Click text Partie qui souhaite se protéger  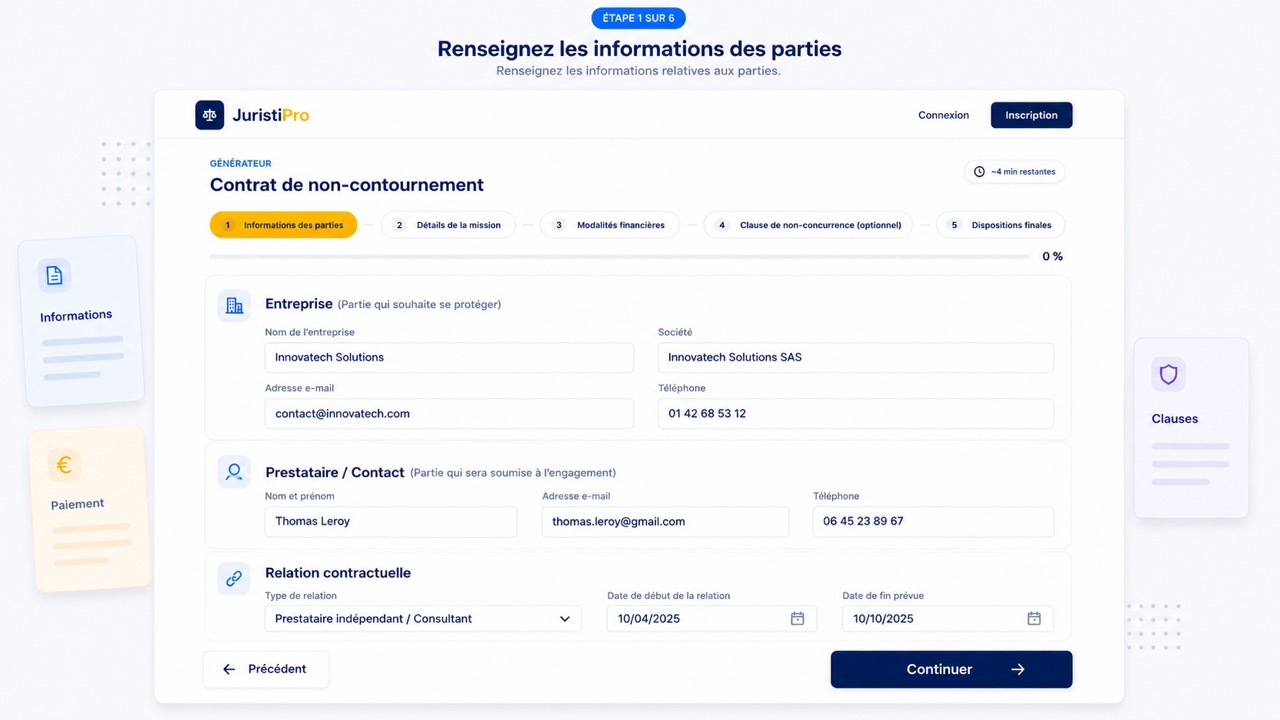419,304
